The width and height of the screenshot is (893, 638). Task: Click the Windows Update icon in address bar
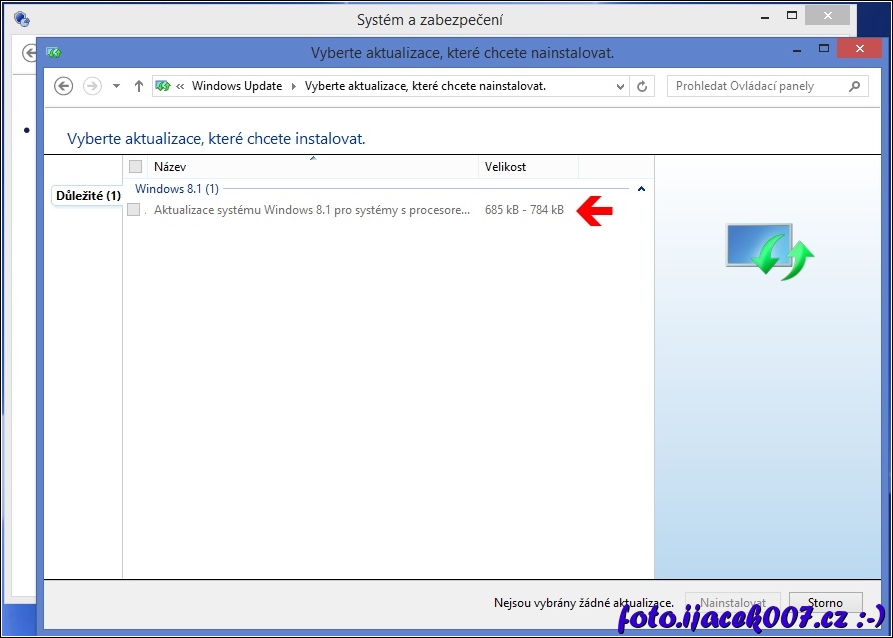coord(163,86)
